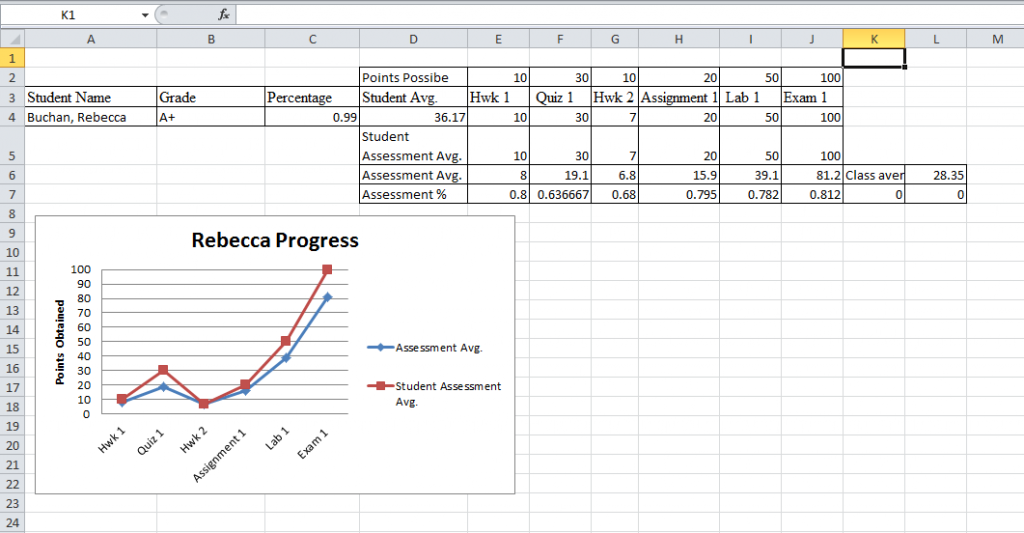The height and width of the screenshot is (533, 1024).
Task: Click the Select All corner button
Action: coord(12,39)
